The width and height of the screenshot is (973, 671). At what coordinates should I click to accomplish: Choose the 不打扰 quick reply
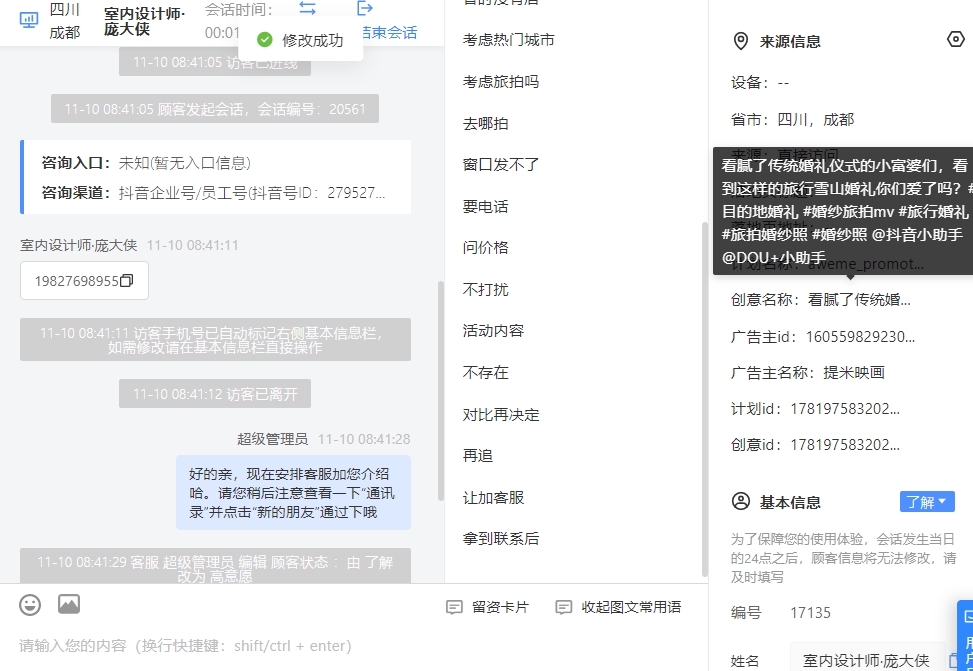coord(486,290)
